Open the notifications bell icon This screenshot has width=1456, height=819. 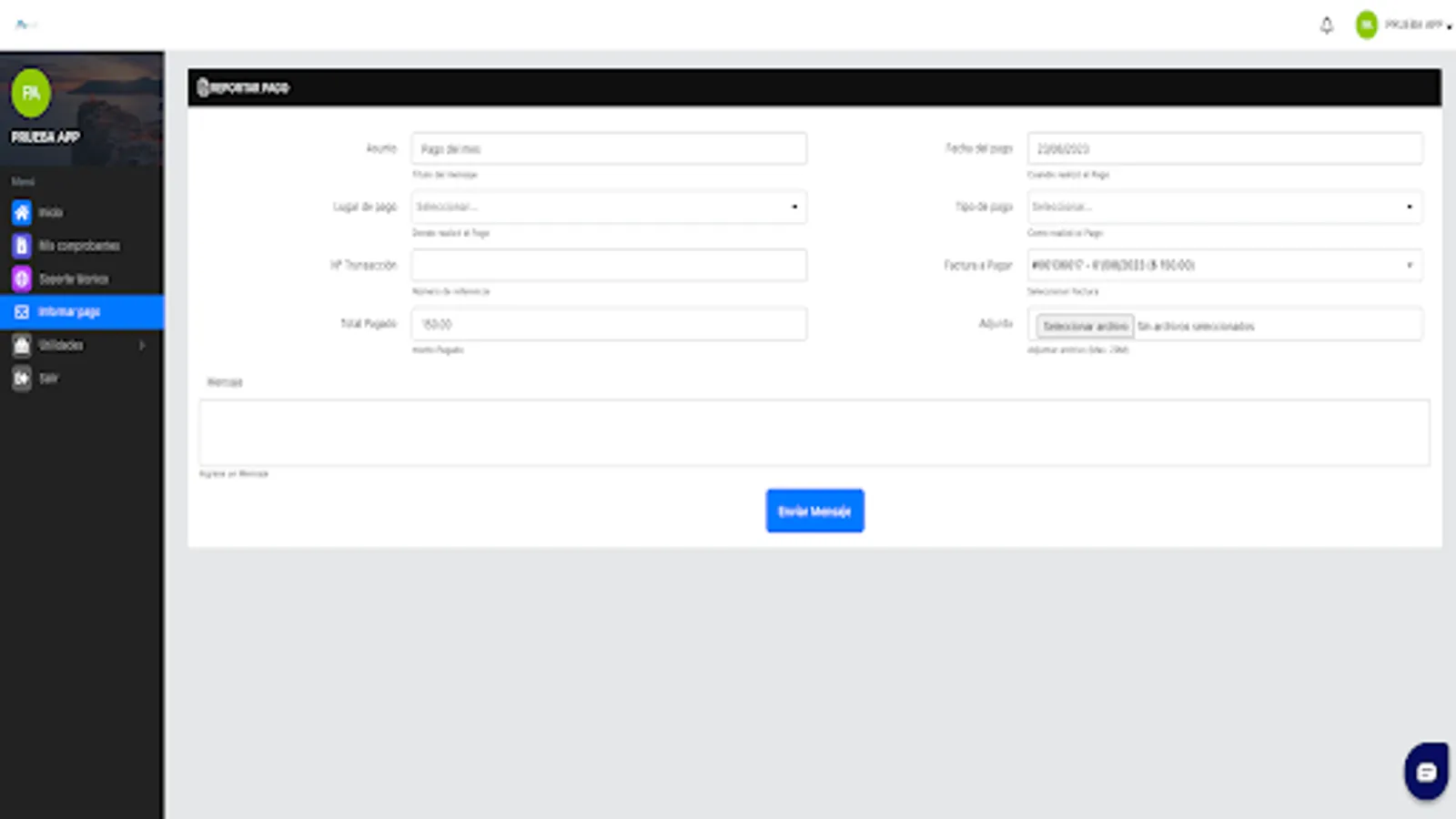1327,25
